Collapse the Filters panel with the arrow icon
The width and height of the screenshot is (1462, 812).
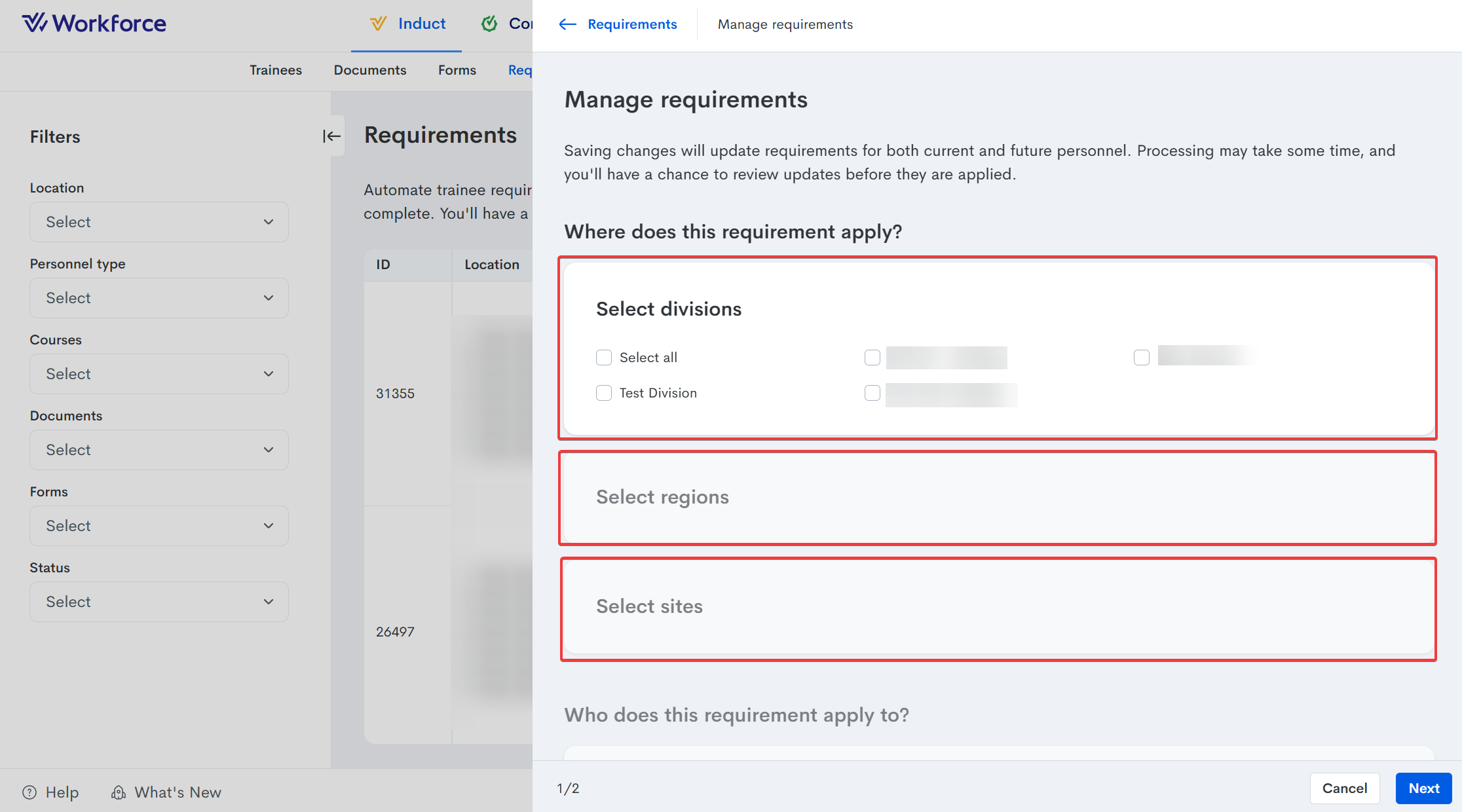331,136
